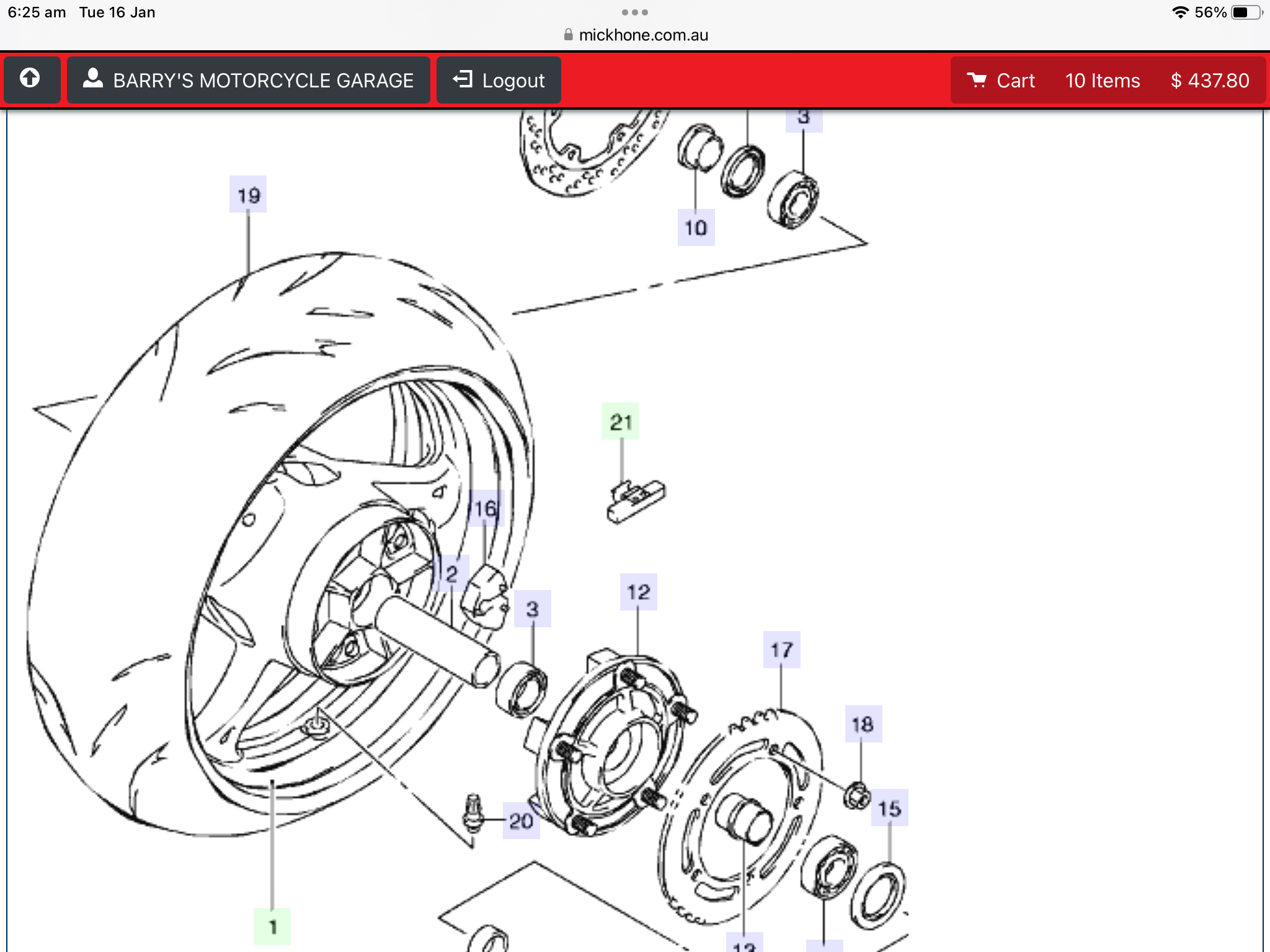Viewport: 1270px width, 952px height.
Task: Select part 3 label near the hub bearing
Action: click(533, 609)
